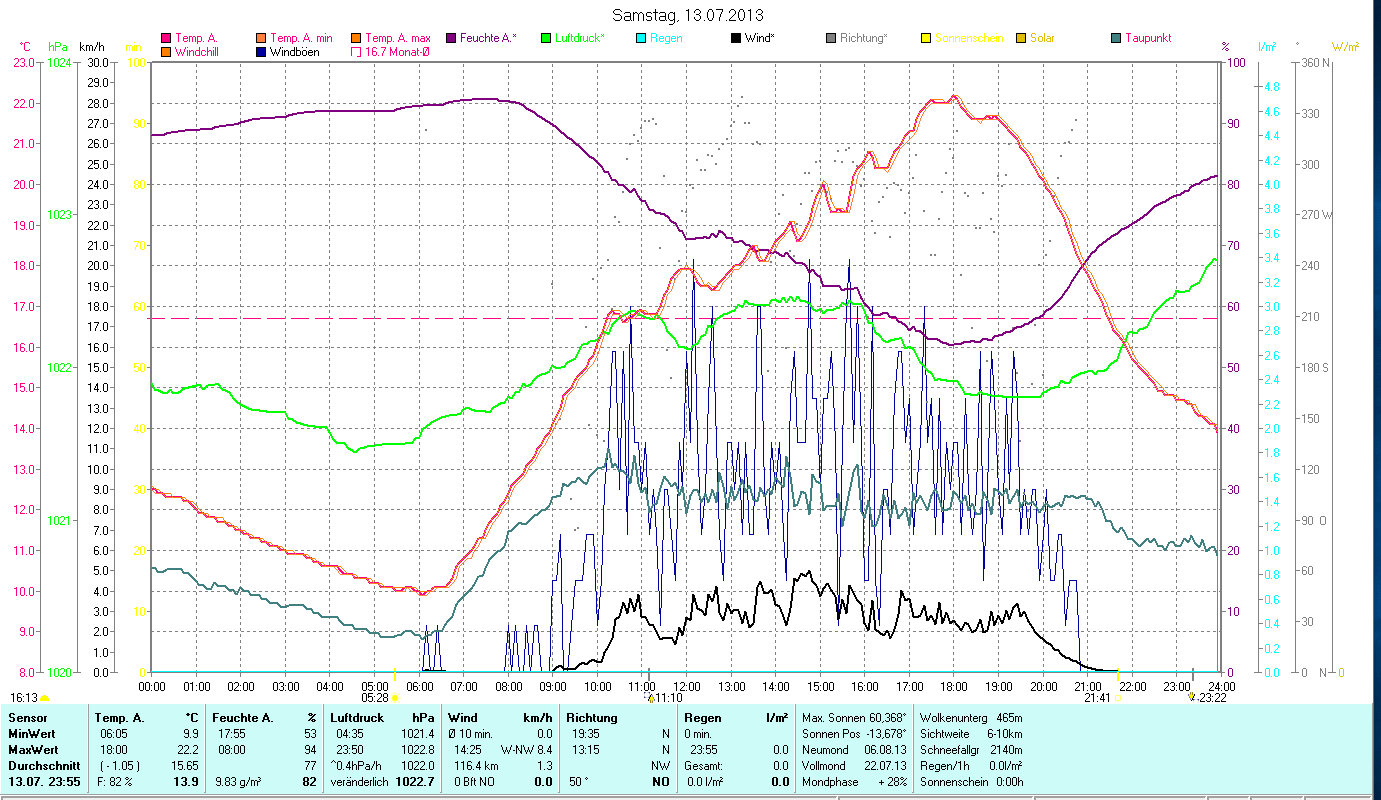Click the Temp. A. min legend swatch

(x=262, y=39)
